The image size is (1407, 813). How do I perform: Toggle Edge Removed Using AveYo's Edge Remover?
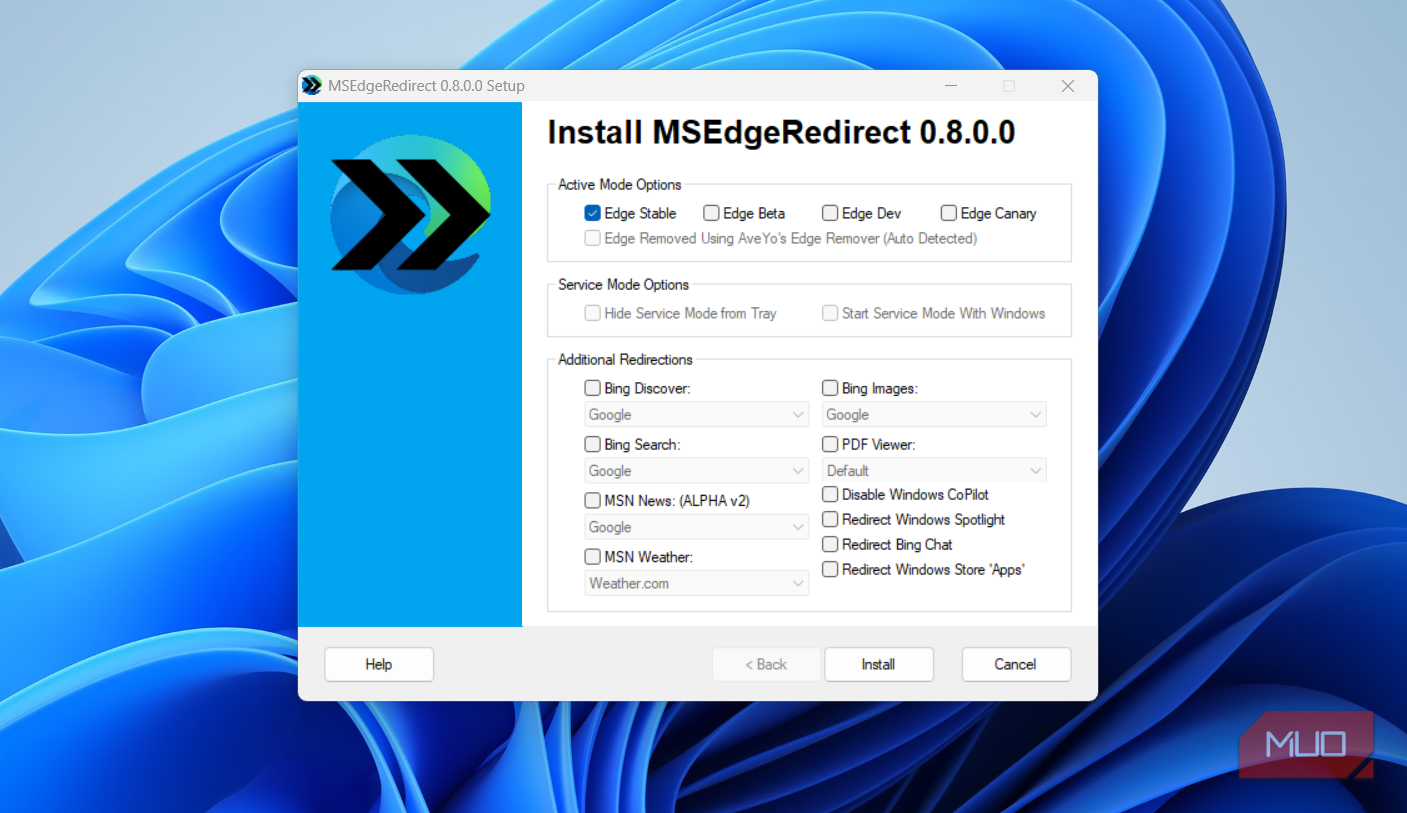click(593, 238)
